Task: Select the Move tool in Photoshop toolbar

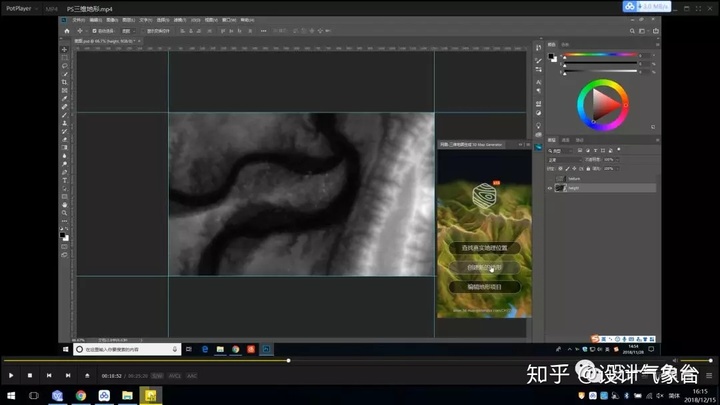Action: point(64,49)
